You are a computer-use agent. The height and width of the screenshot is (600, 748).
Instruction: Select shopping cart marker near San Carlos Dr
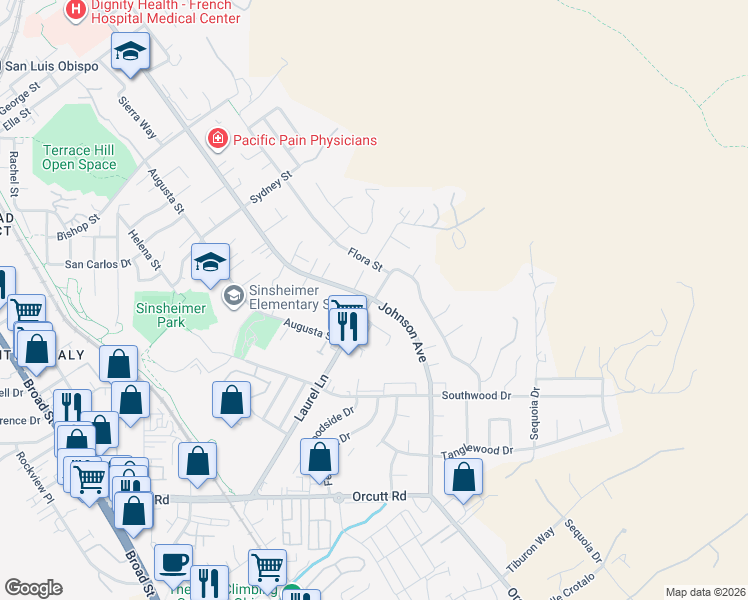(27, 310)
